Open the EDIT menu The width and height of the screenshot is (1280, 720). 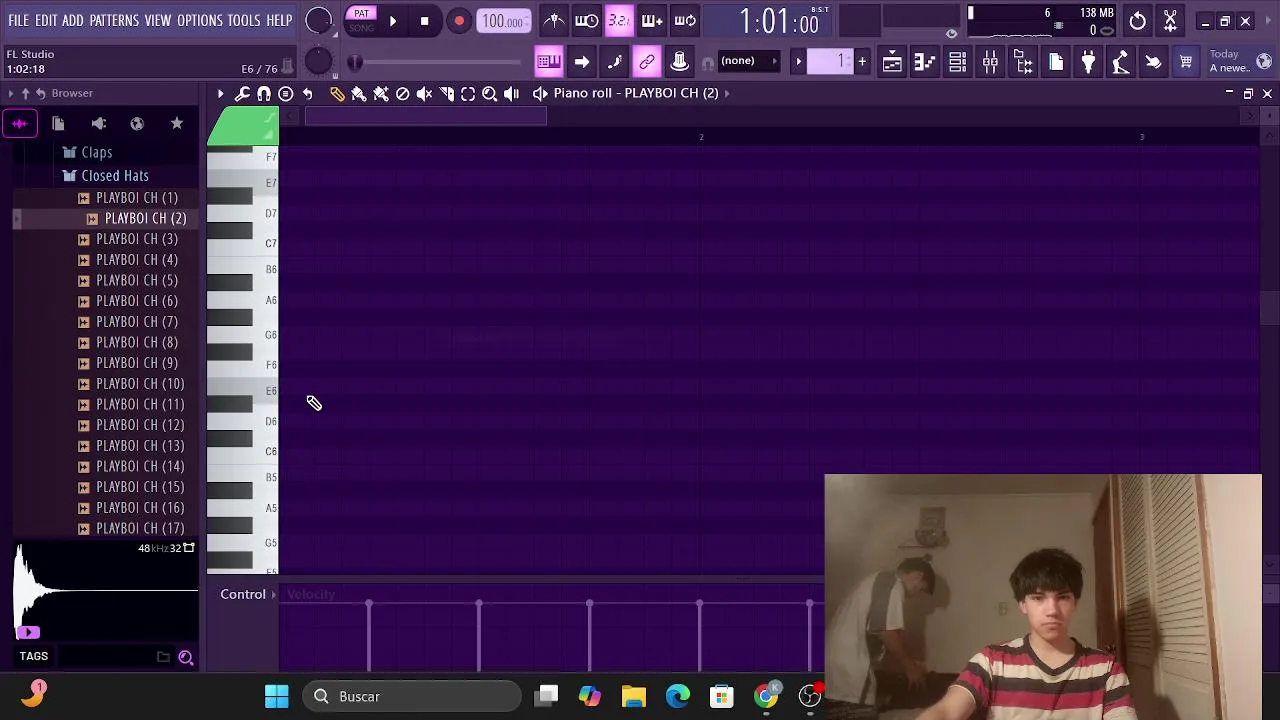46,20
